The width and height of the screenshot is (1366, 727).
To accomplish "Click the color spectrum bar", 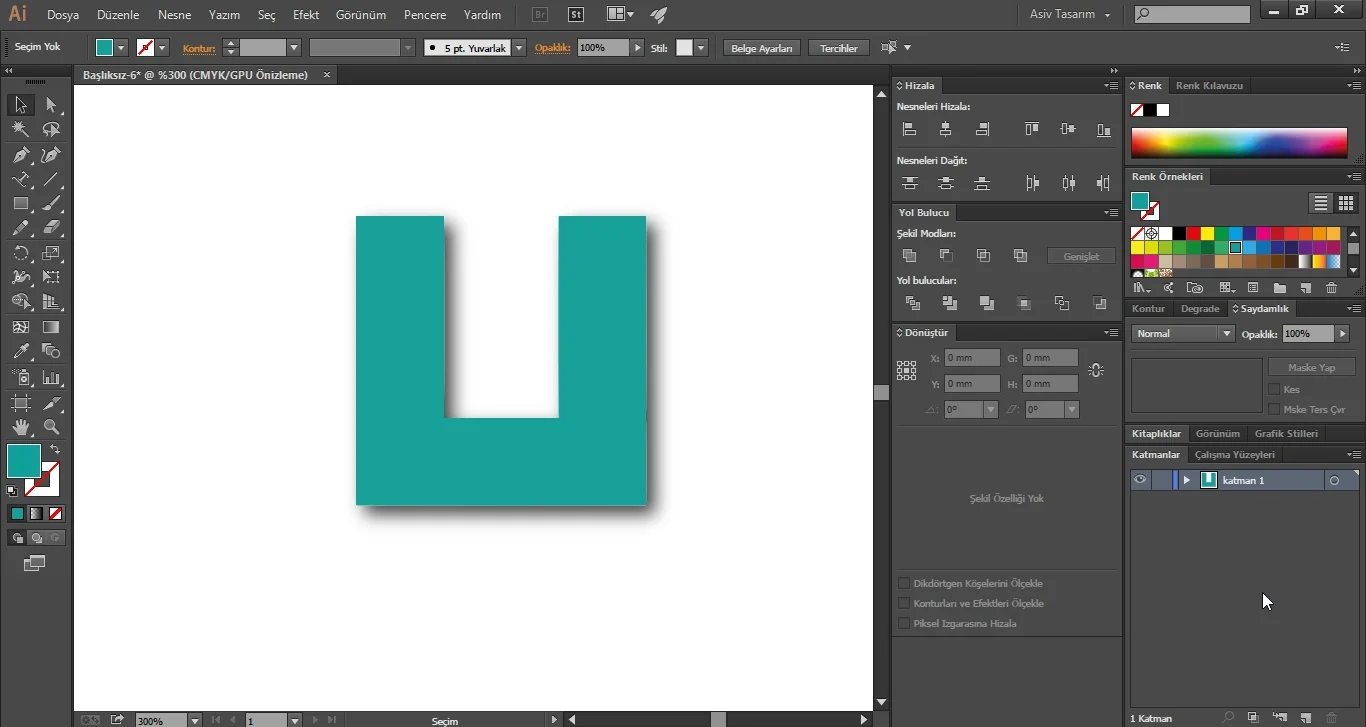I will tap(1239, 143).
